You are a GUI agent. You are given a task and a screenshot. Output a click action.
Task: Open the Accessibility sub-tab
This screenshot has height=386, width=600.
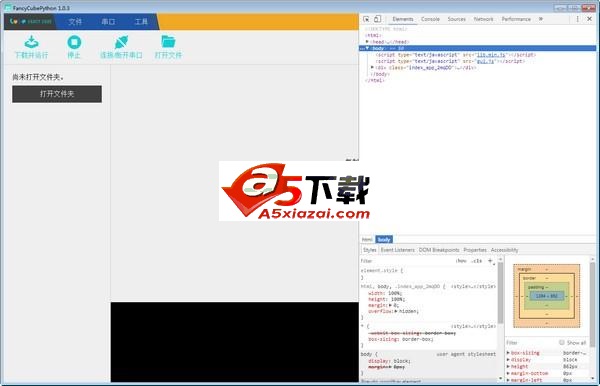(504, 250)
